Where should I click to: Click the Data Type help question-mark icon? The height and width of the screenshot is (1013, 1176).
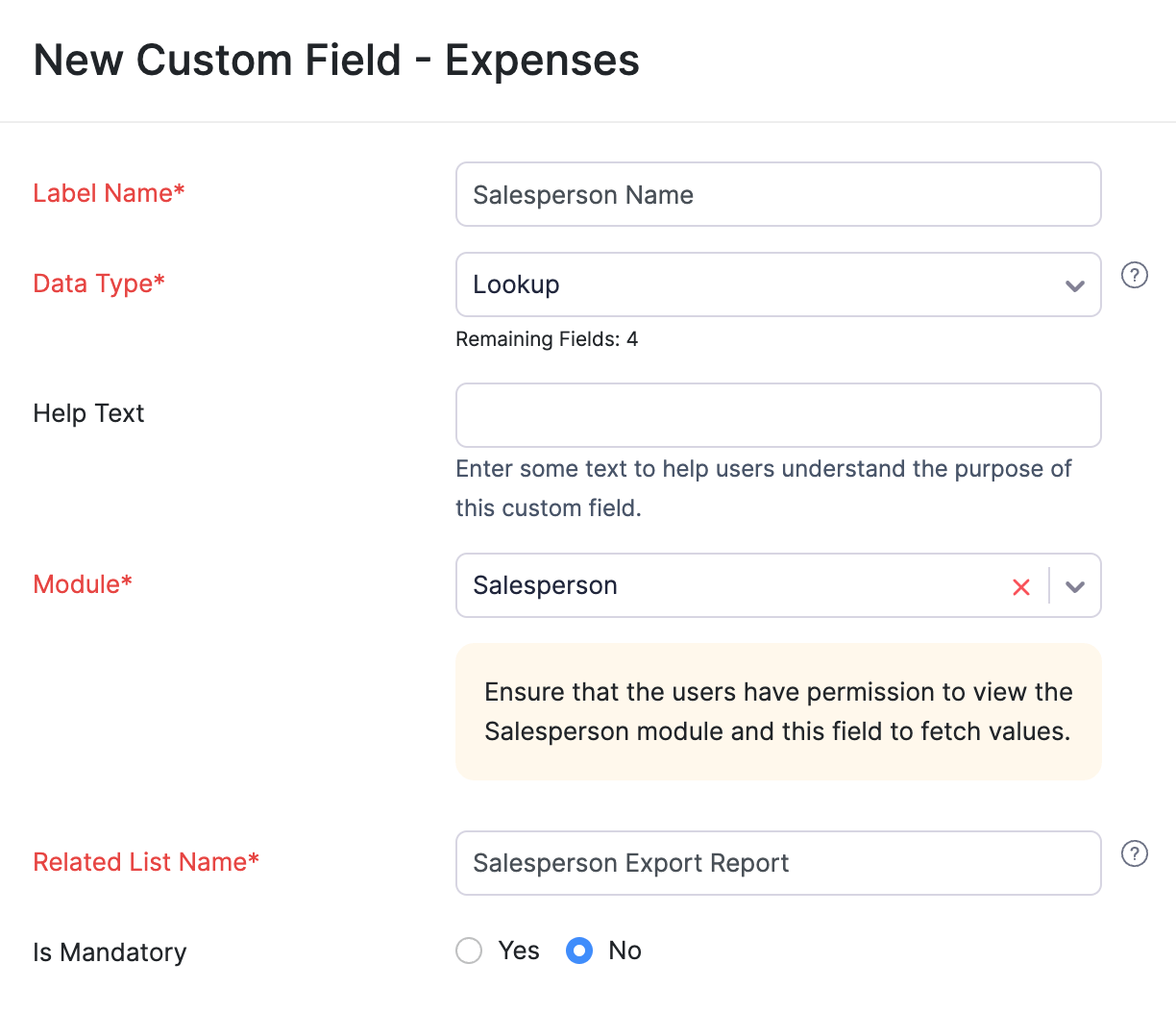coord(1134,275)
